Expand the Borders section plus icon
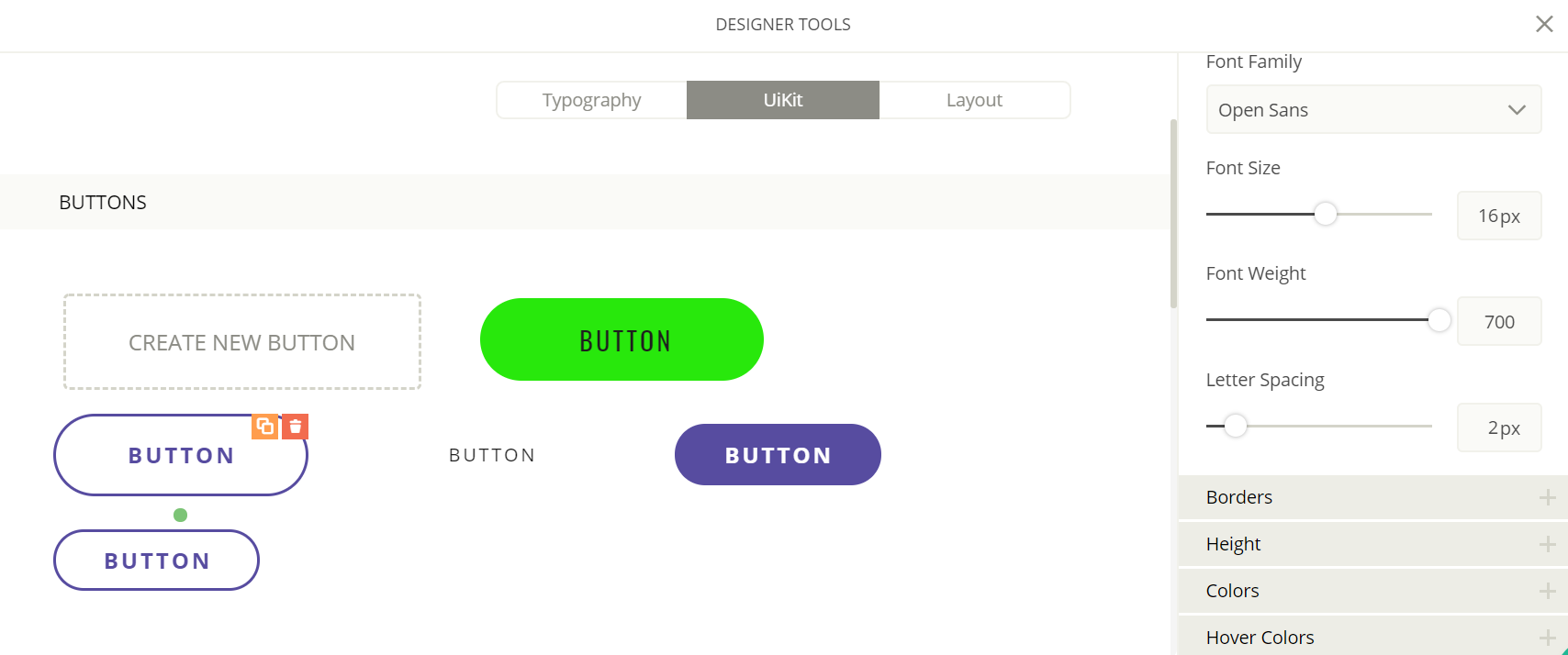Viewport: 1568px width, 655px height. (x=1547, y=497)
